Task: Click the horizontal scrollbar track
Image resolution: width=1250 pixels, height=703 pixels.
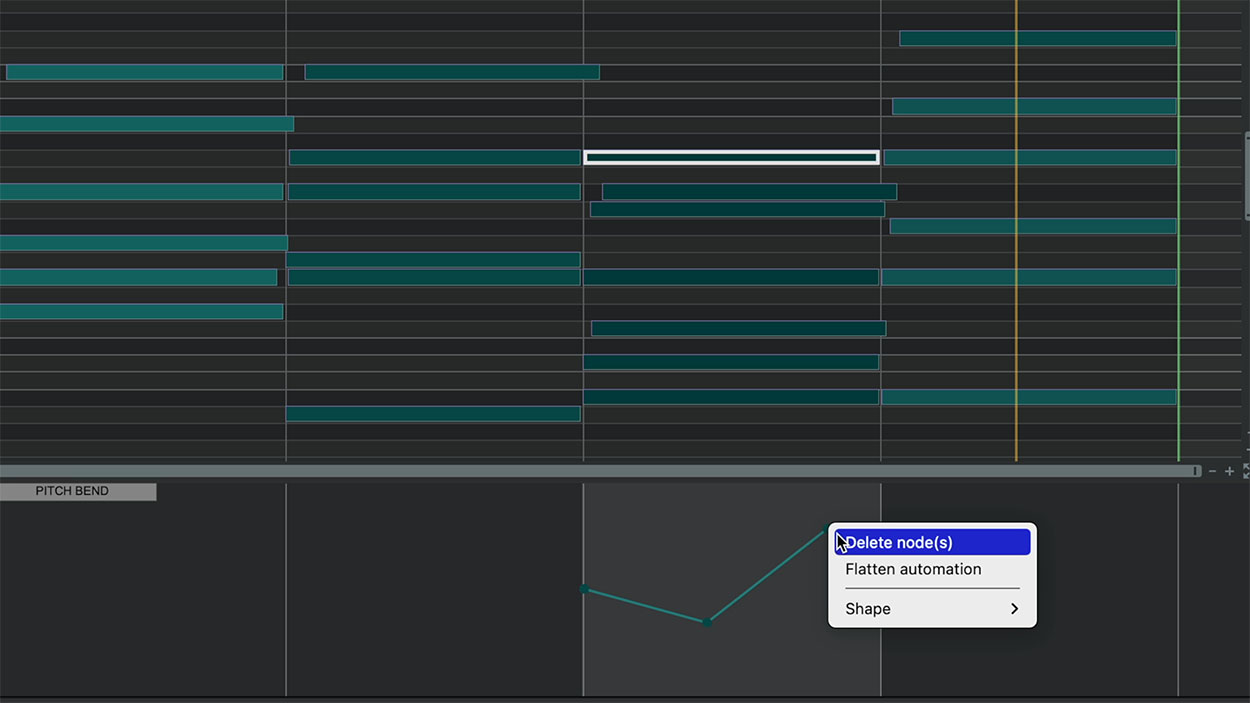Action: 600,471
